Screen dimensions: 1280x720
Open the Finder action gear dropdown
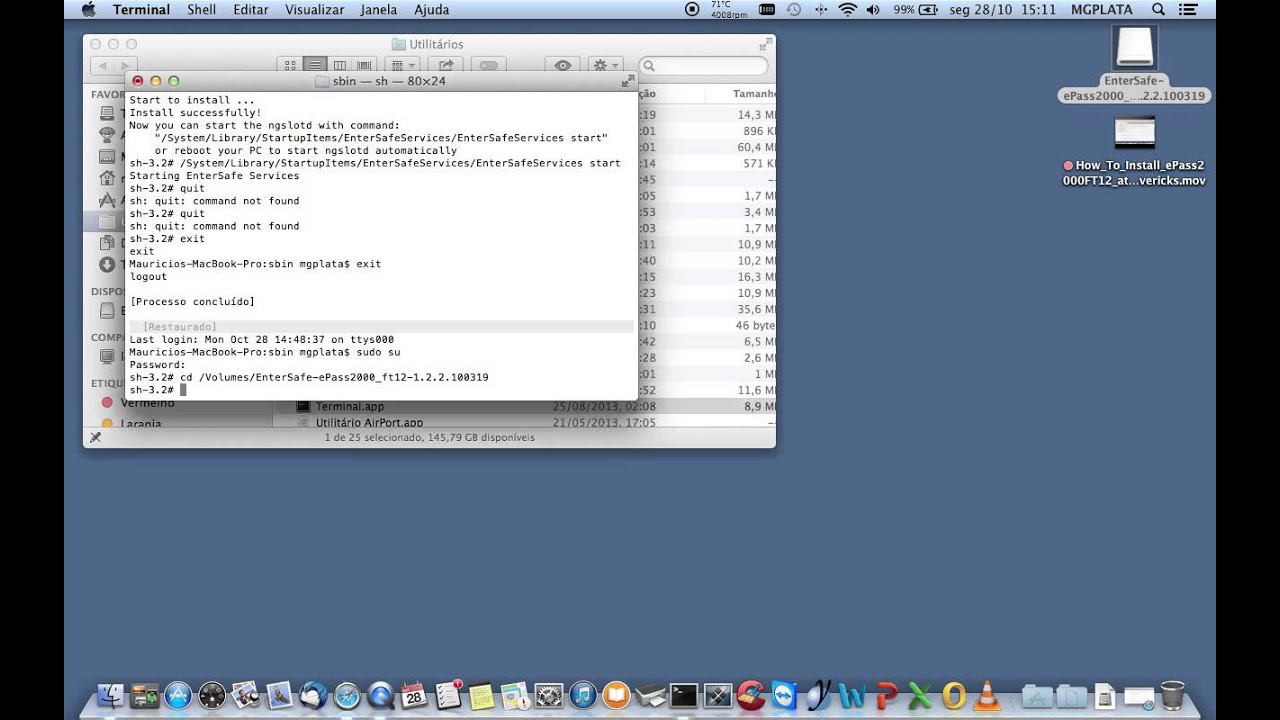point(605,65)
